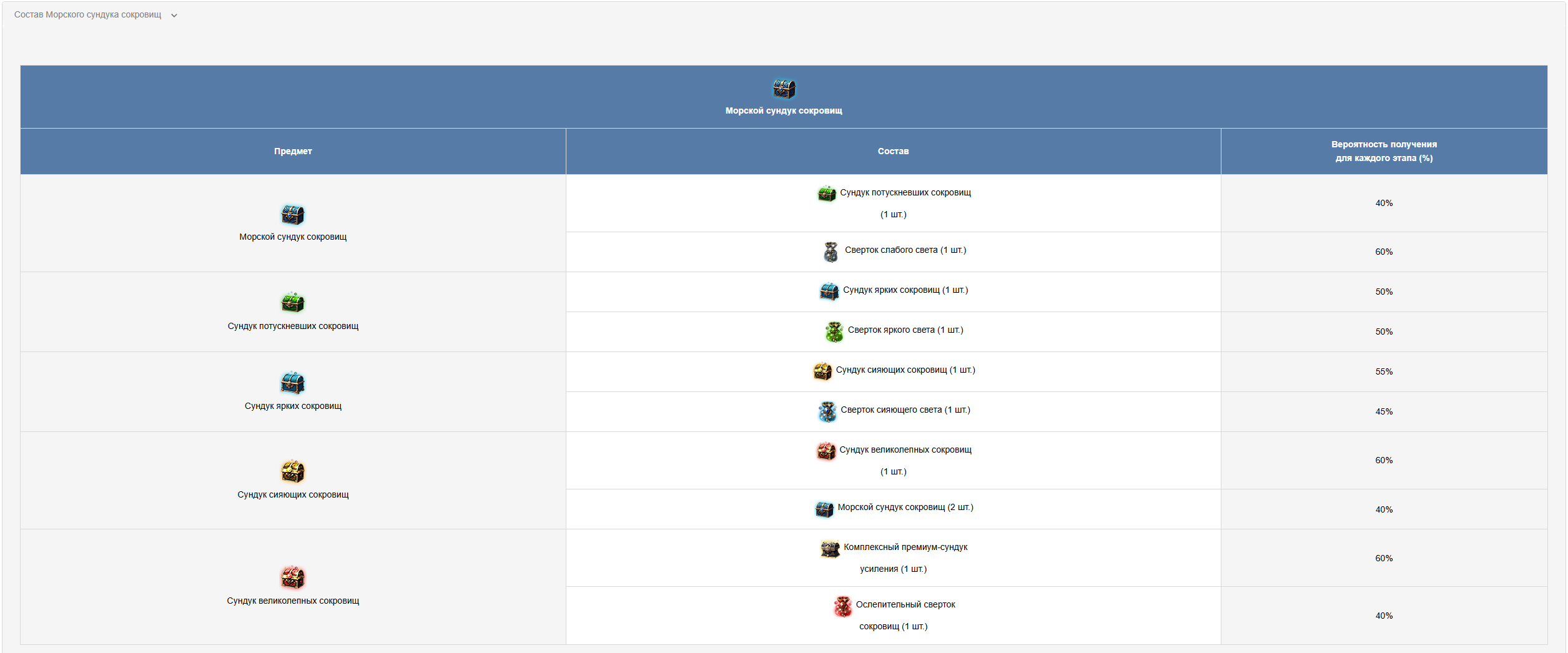Click 40% in Ослепительный сверток сокровищ row
The image size is (1568, 653).
pos(1384,616)
